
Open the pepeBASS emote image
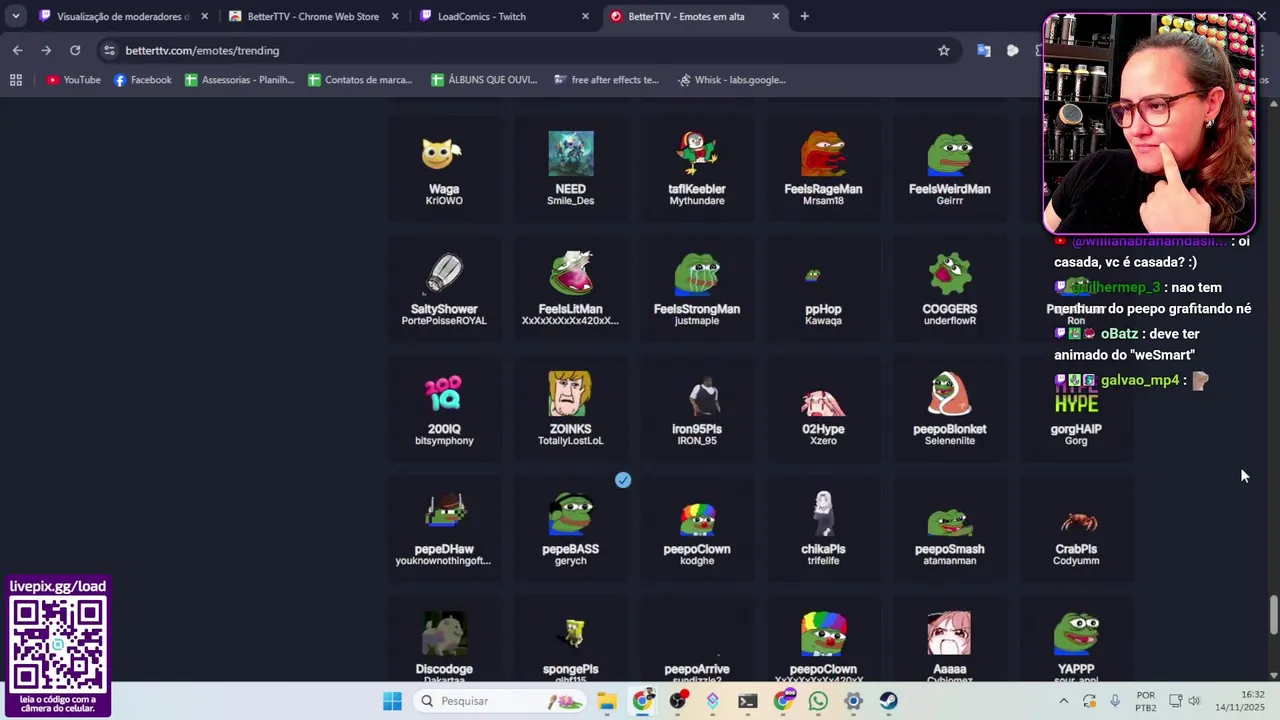pos(570,513)
